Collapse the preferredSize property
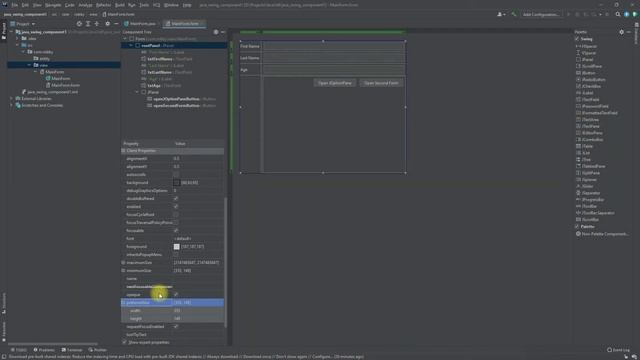 pos(123,302)
